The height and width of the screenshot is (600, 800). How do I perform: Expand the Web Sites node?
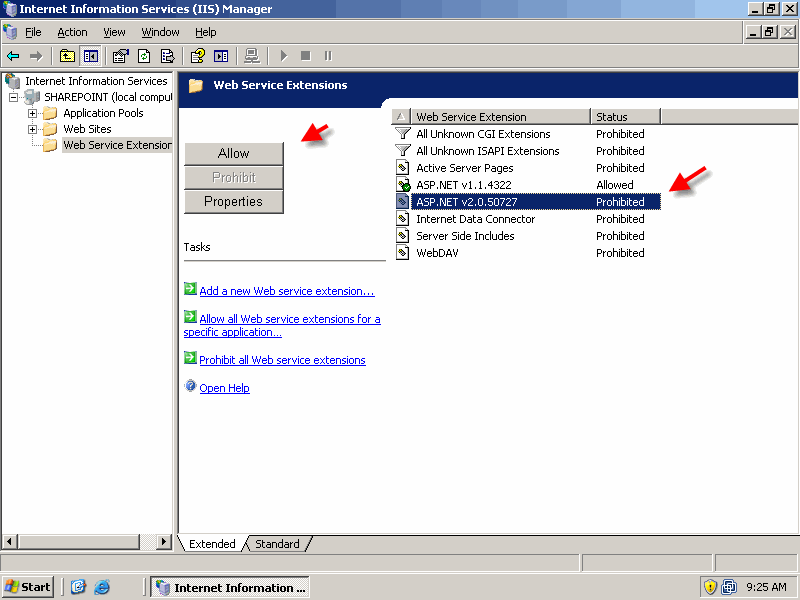(x=33, y=129)
